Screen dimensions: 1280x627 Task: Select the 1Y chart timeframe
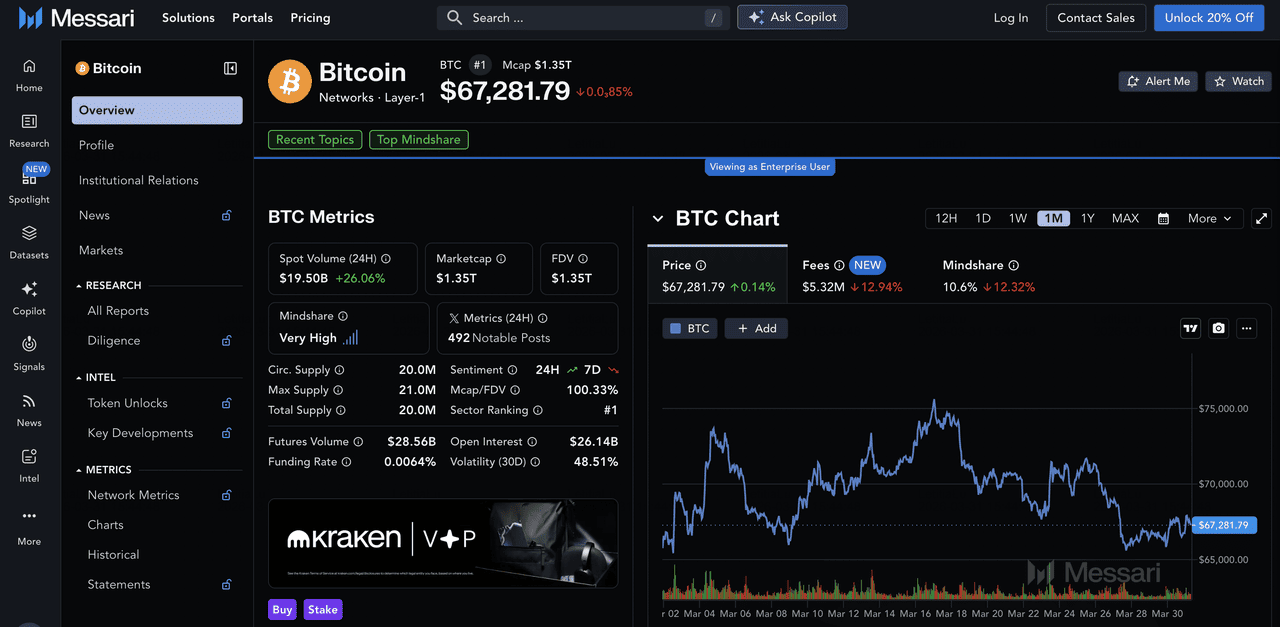tap(1087, 218)
